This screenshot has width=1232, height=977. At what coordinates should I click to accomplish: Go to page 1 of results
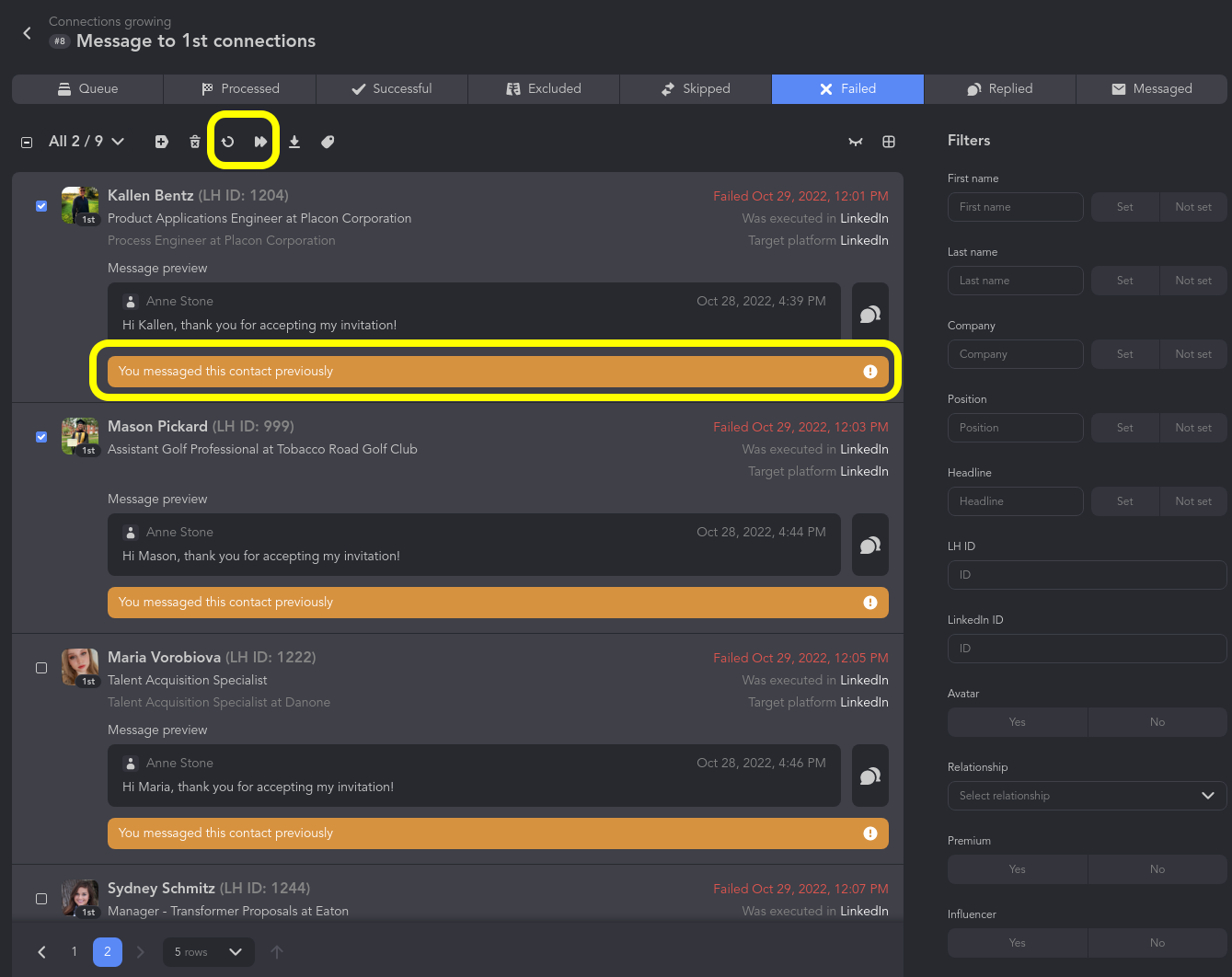pyautogui.click(x=75, y=952)
